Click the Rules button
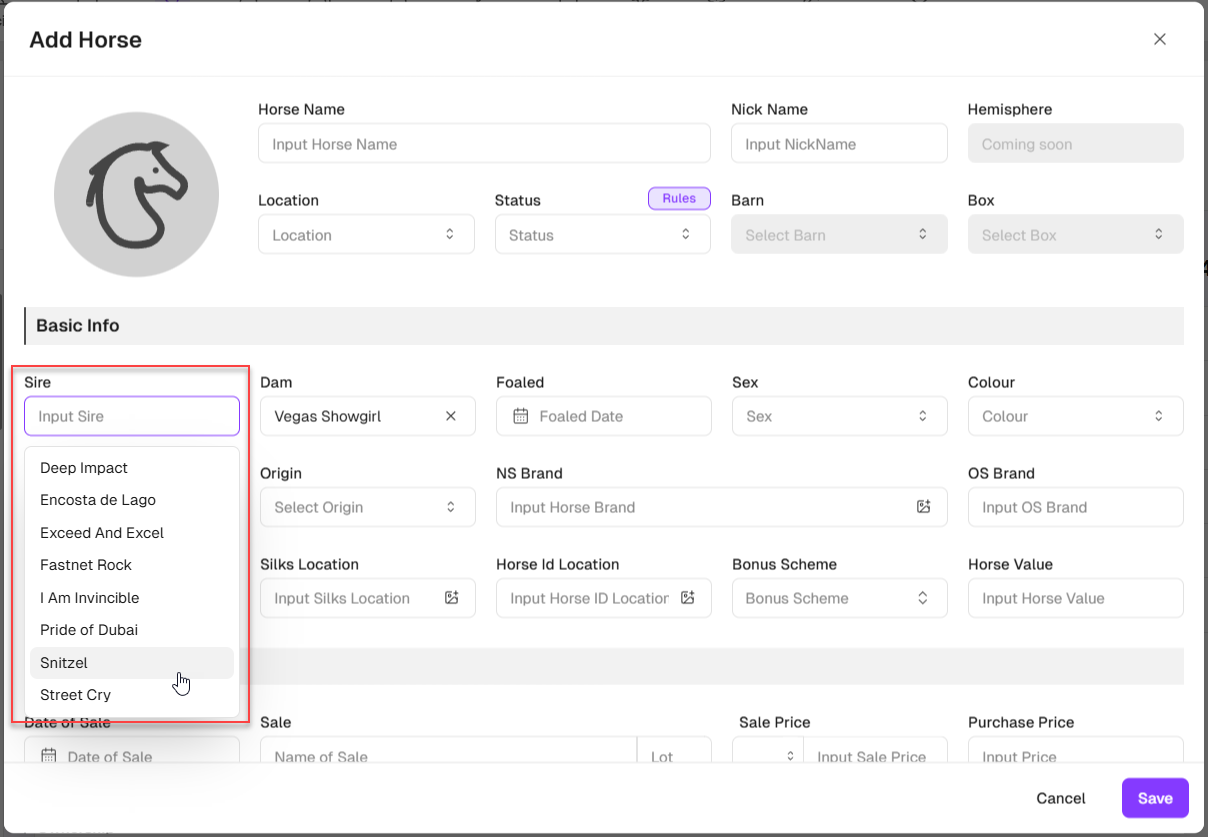Viewport: 1208px width, 837px height. pos(679,198)
